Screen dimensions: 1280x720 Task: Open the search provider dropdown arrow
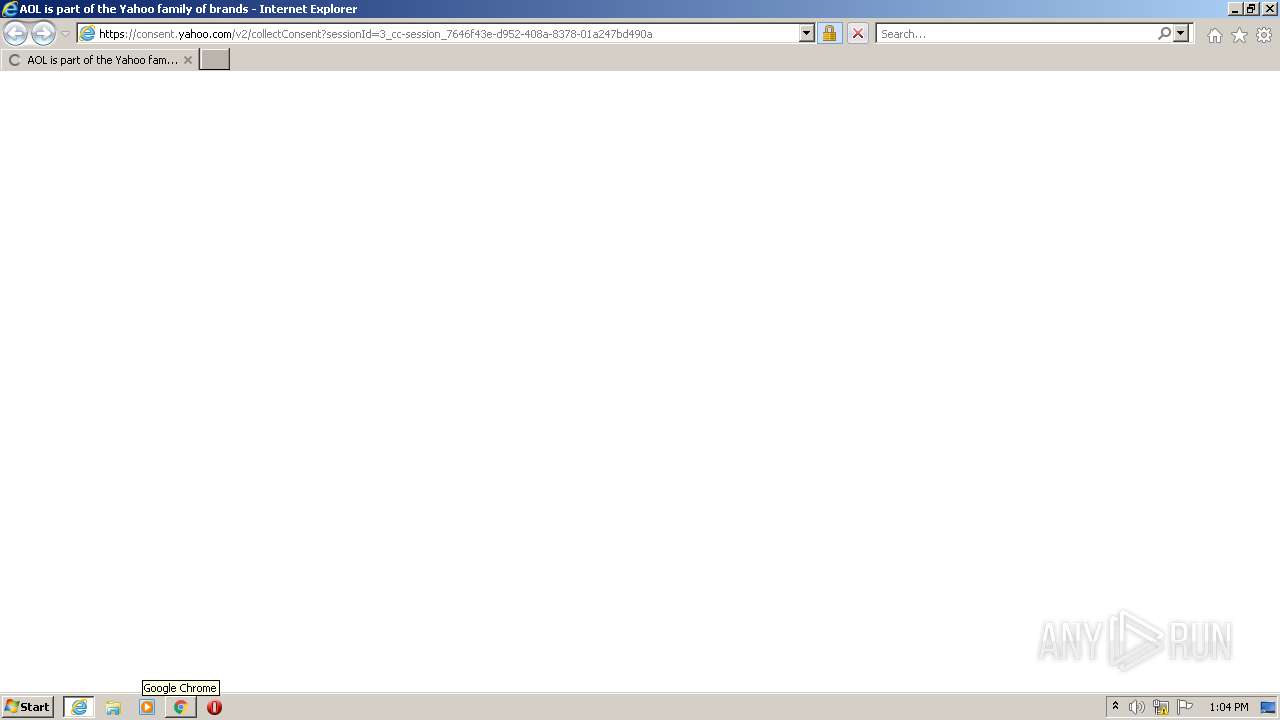point(1181,34)
